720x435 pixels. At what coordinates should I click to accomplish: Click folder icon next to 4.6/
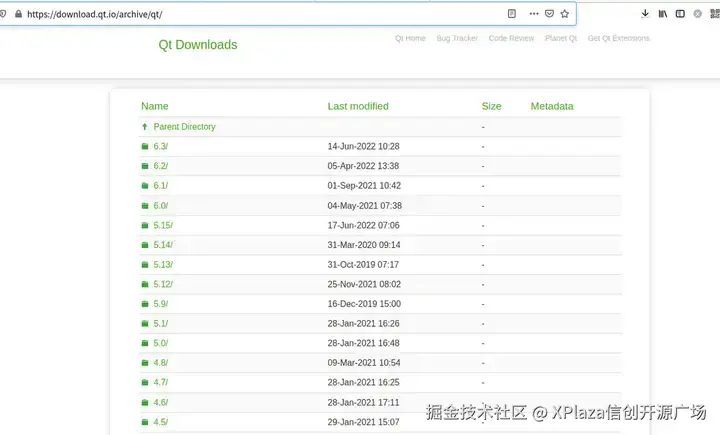[145, 402]
